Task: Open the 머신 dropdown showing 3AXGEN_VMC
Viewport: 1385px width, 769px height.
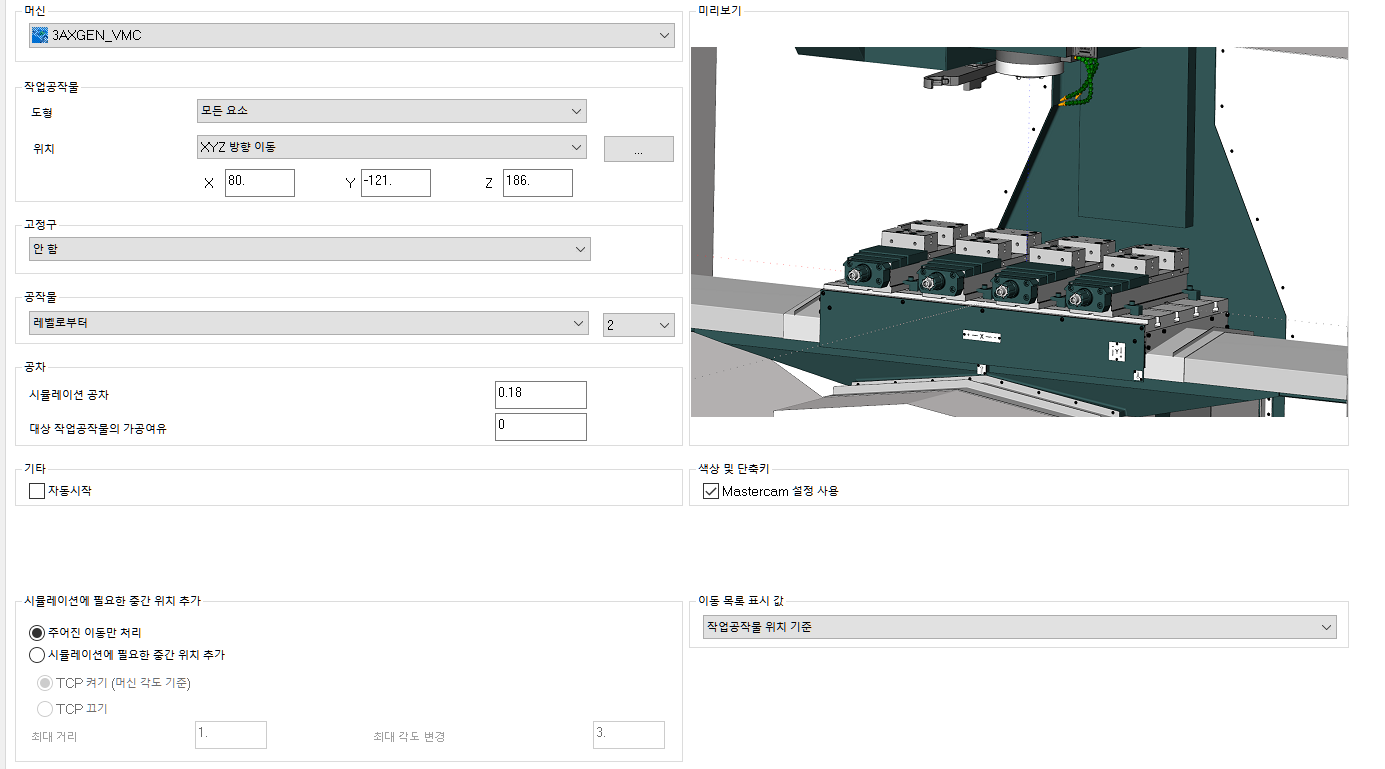Action: (352, 35)
